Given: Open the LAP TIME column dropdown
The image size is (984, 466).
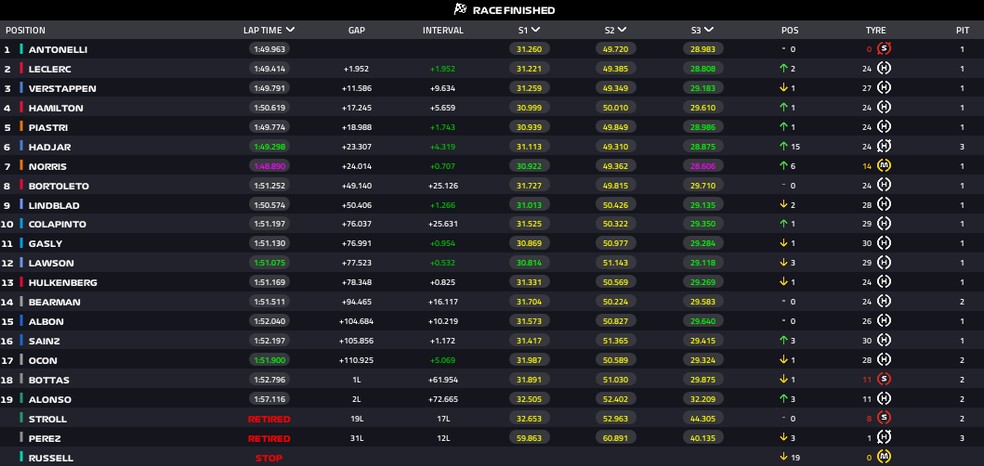Looking at the screenshot, I should (x=289, y=29).
